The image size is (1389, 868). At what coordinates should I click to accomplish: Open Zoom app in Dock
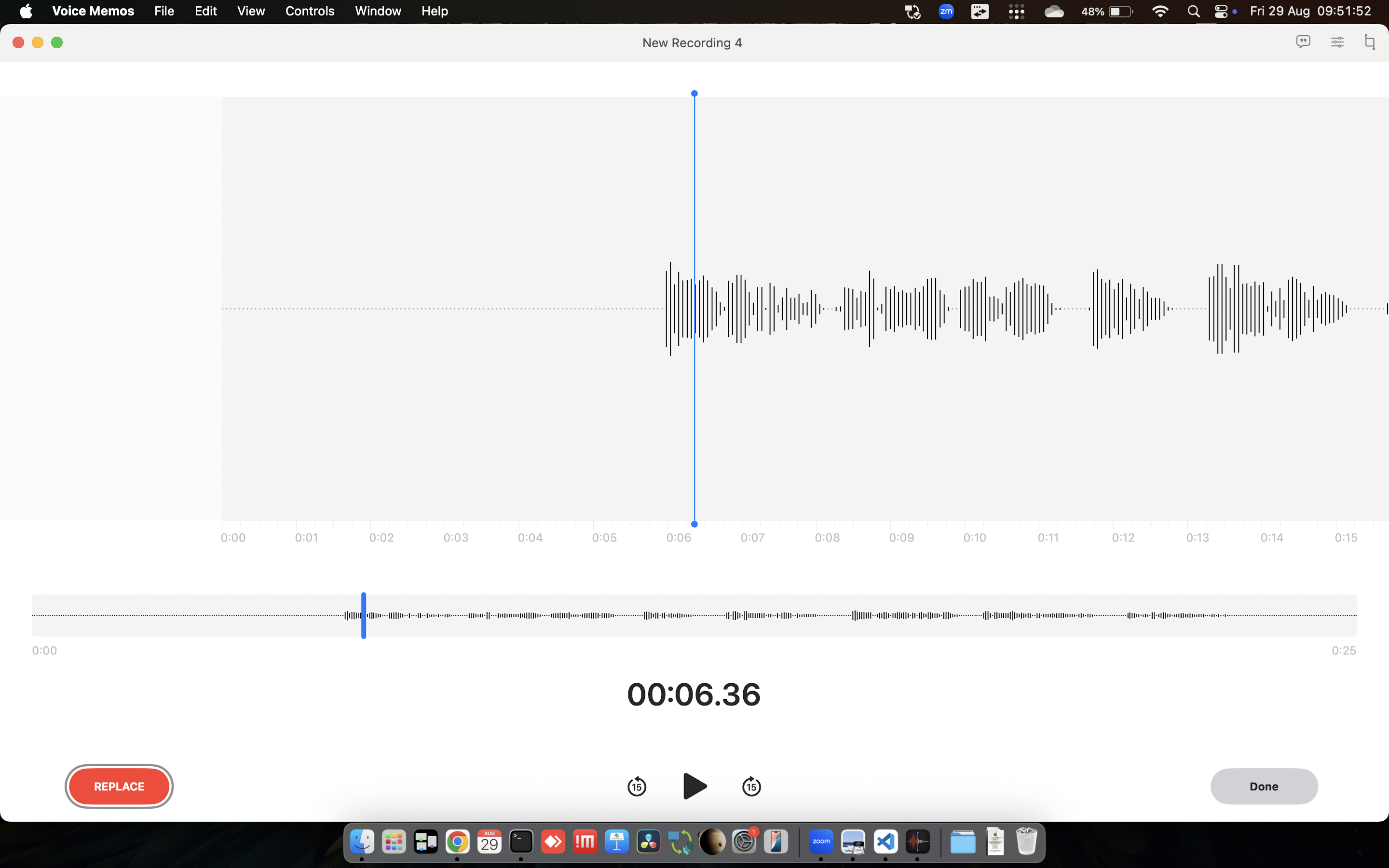(821, 842)
